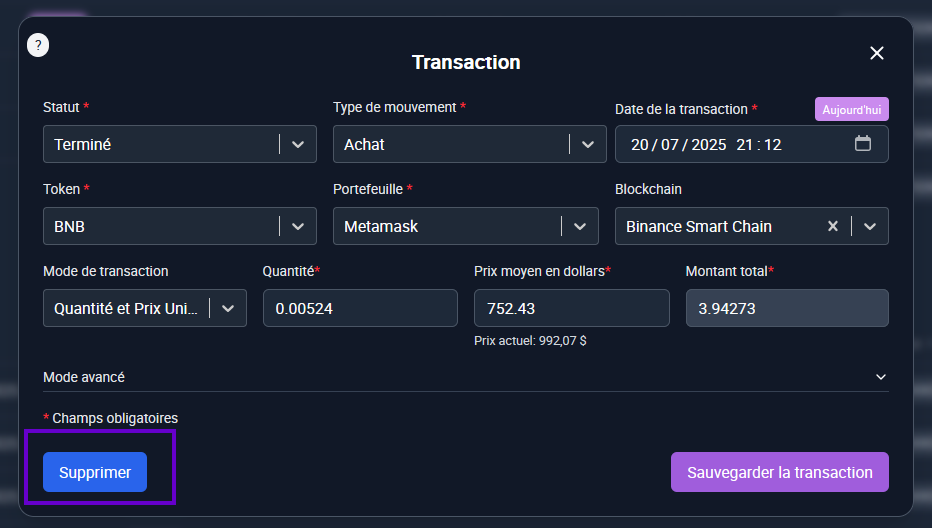The image size is (932, 528).
Task: Expand the Token BNB dropdown
Action: coord(297,226)
